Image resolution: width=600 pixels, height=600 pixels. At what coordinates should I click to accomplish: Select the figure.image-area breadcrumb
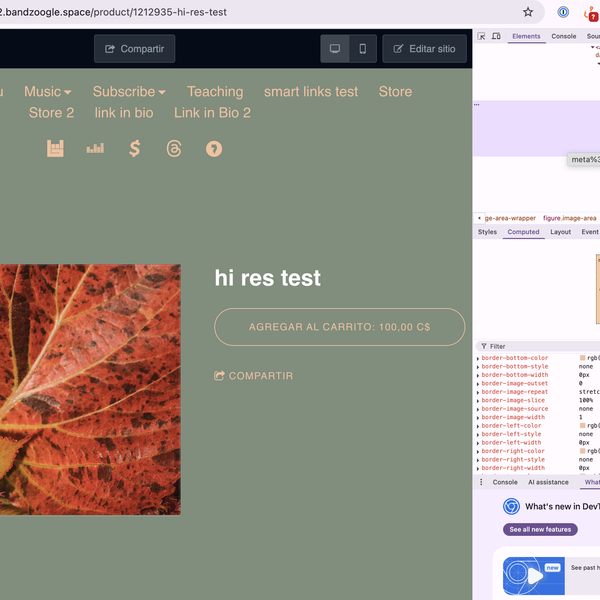click(569, 218)
